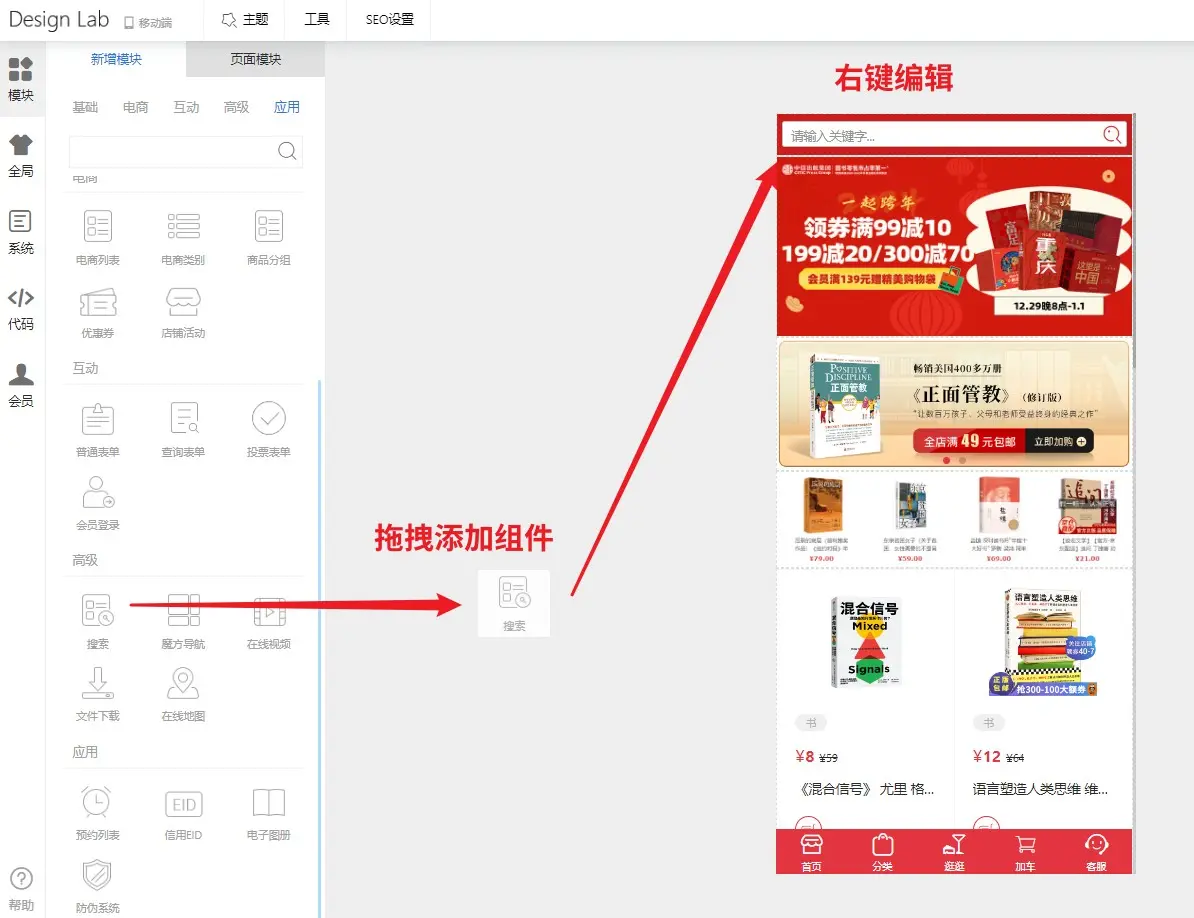Jump to the 电商 category filter
Viewport: 1194px width, 918px height.
136,107
